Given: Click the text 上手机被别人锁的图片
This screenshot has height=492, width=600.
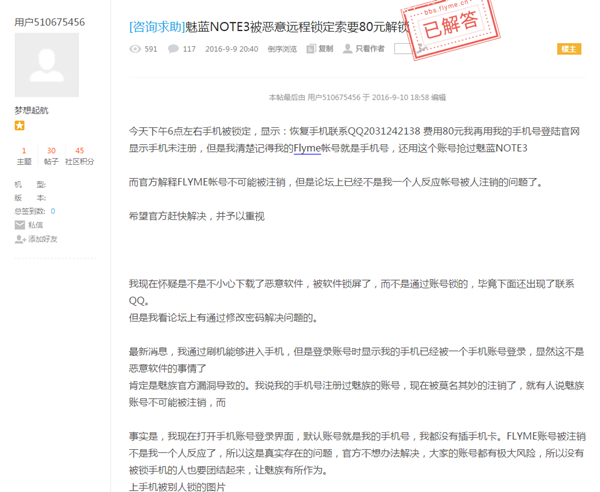Looking at the screenshot, I should 177,487.
